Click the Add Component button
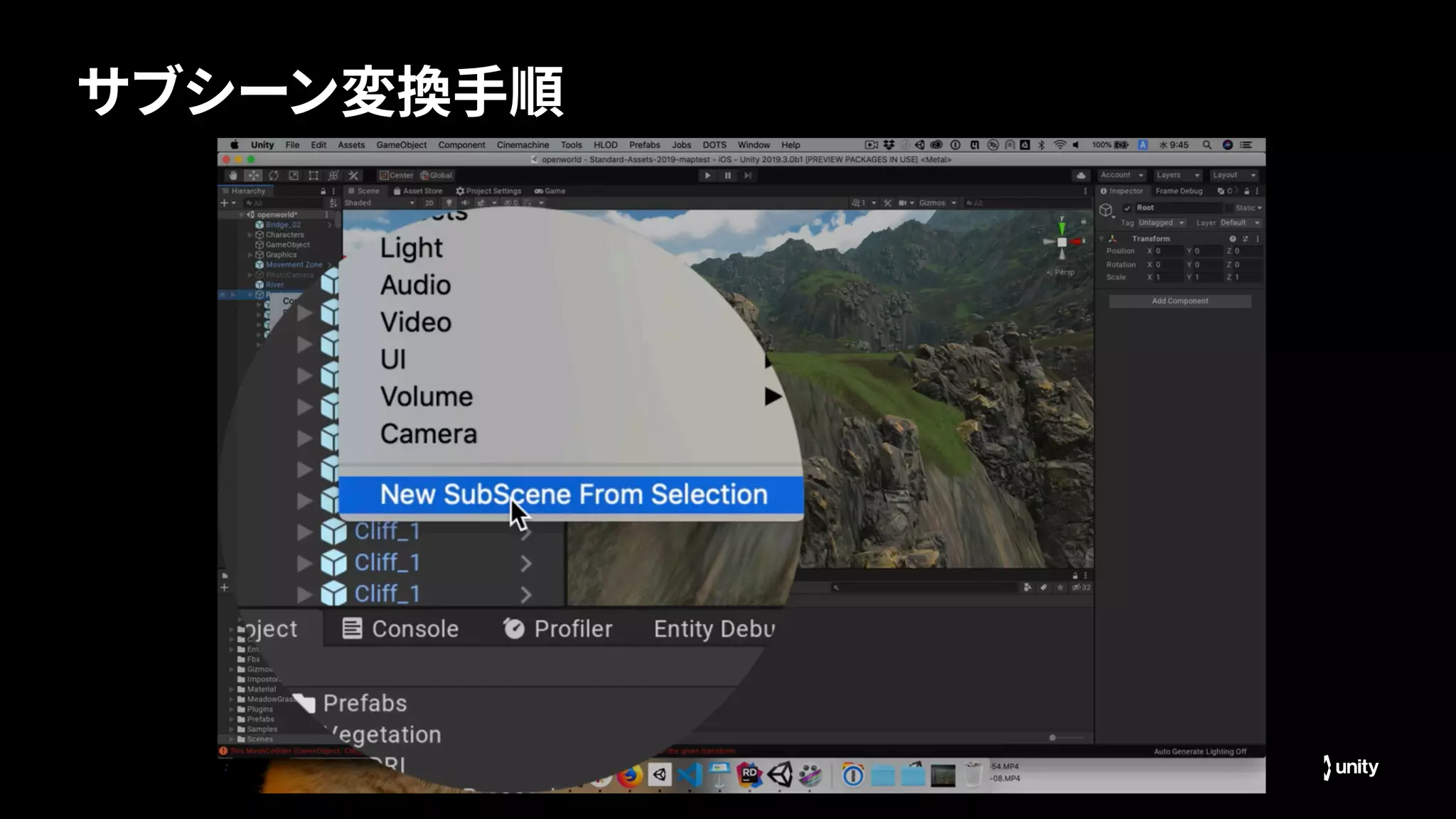The image size is (1456, 819). [1179, 301]
